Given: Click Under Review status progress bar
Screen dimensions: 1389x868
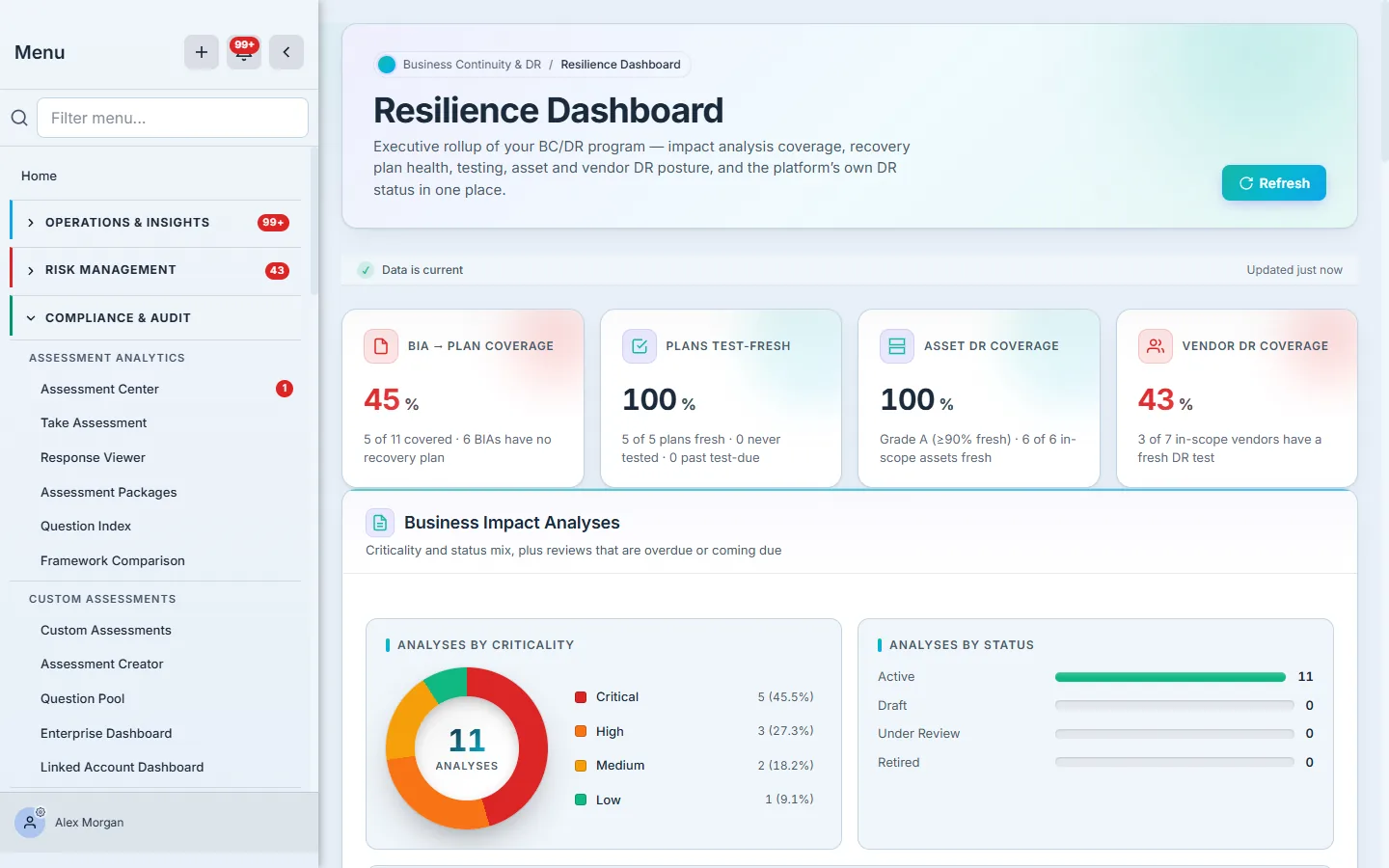Looking at the screenshot, I should [x=1174, y=734].
